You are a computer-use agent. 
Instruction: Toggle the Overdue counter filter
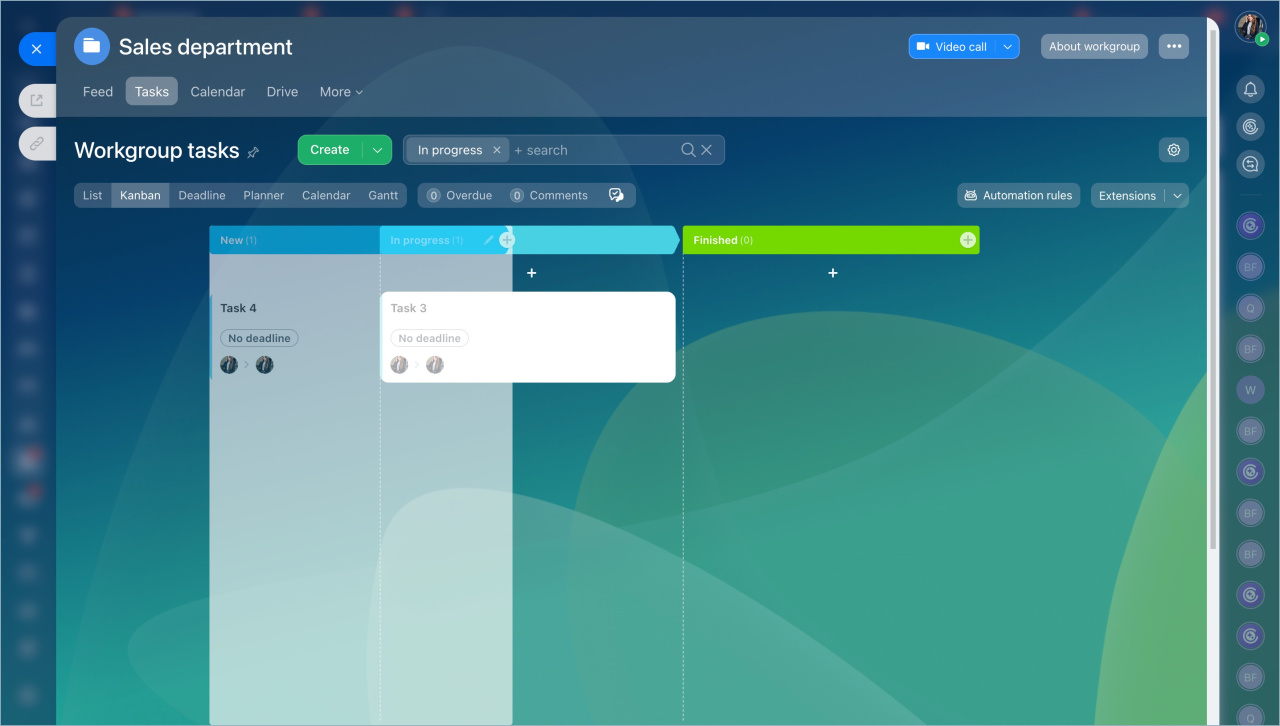(x=460, y=195)
